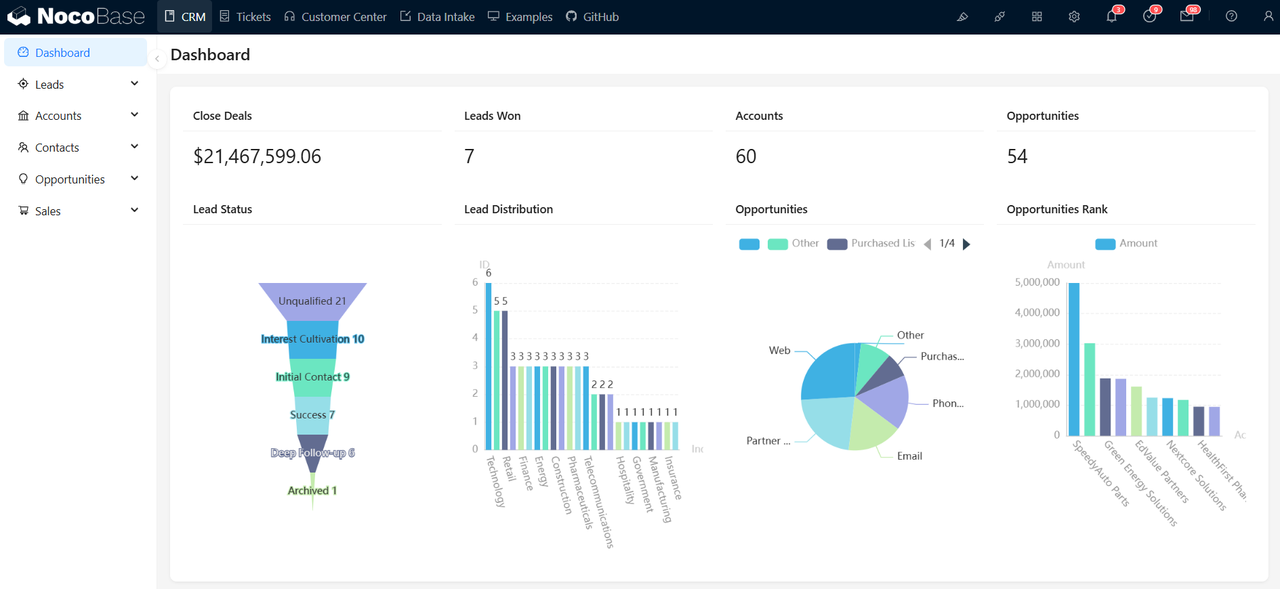Click the Archived 1 funnel label
The image size is (1280, 589).
pos(312,491)
